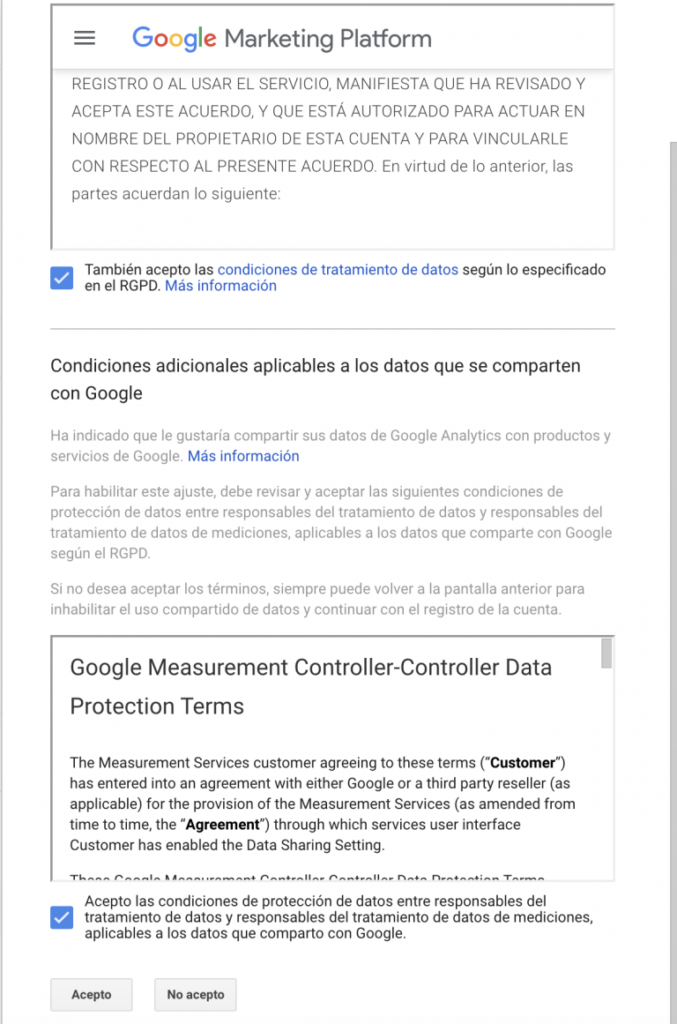Open the "condiciones de tratamiento de datos" link

click(x=338, y=270)
